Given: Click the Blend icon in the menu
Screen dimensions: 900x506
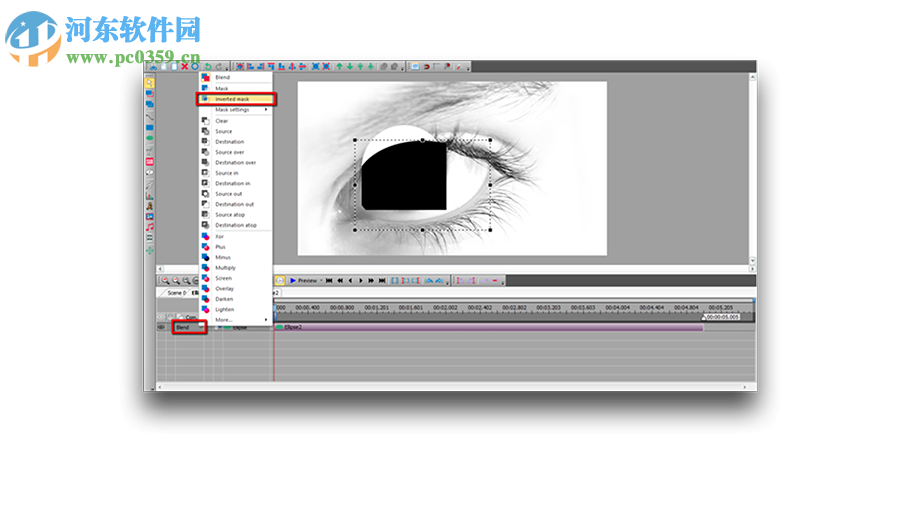Looking at the screenshot, I should [205, 77].
